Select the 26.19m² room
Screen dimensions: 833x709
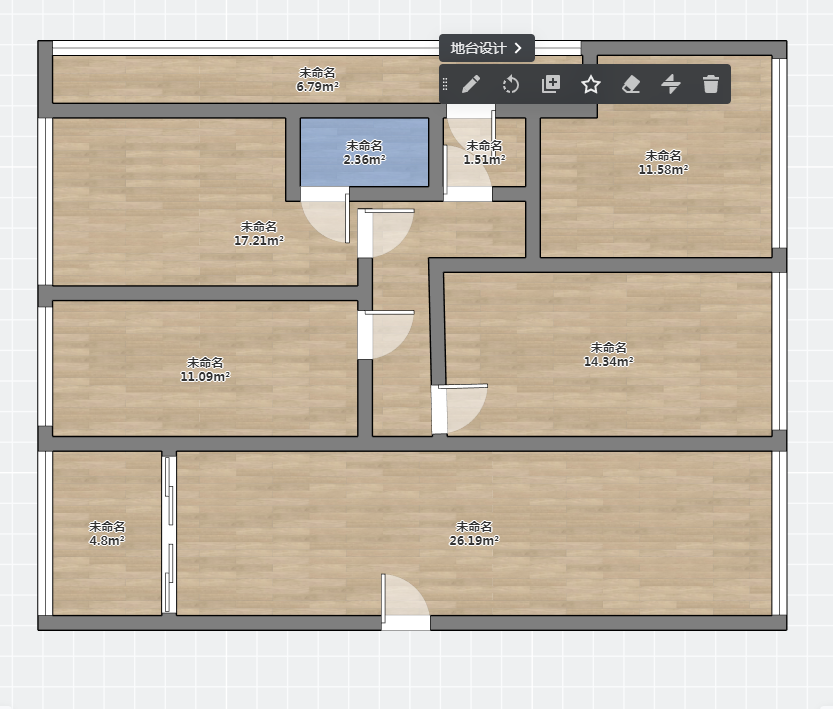(474, 533)
